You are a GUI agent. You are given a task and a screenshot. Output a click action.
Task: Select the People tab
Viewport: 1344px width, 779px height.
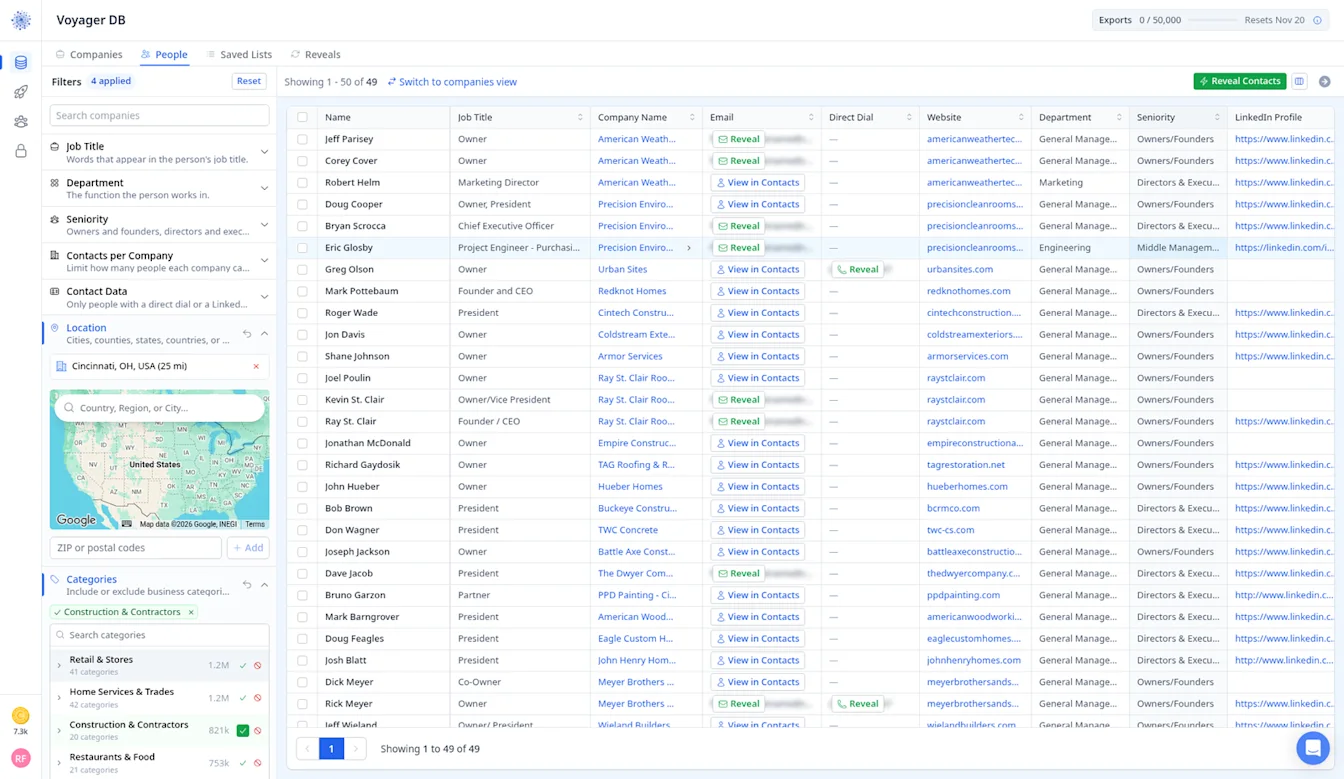tap(164, 55)
